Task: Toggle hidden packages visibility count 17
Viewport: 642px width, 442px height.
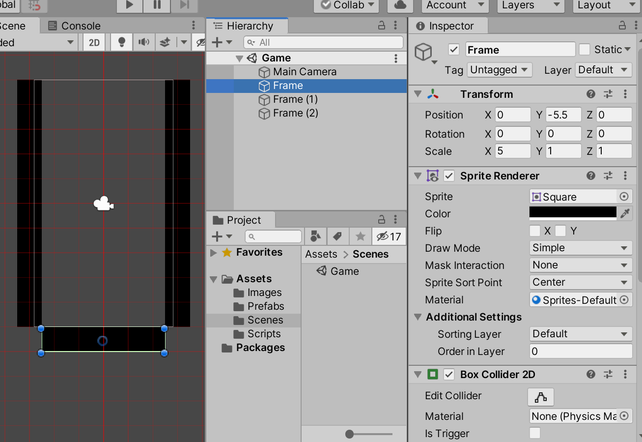Action: [x=389, y=236]
